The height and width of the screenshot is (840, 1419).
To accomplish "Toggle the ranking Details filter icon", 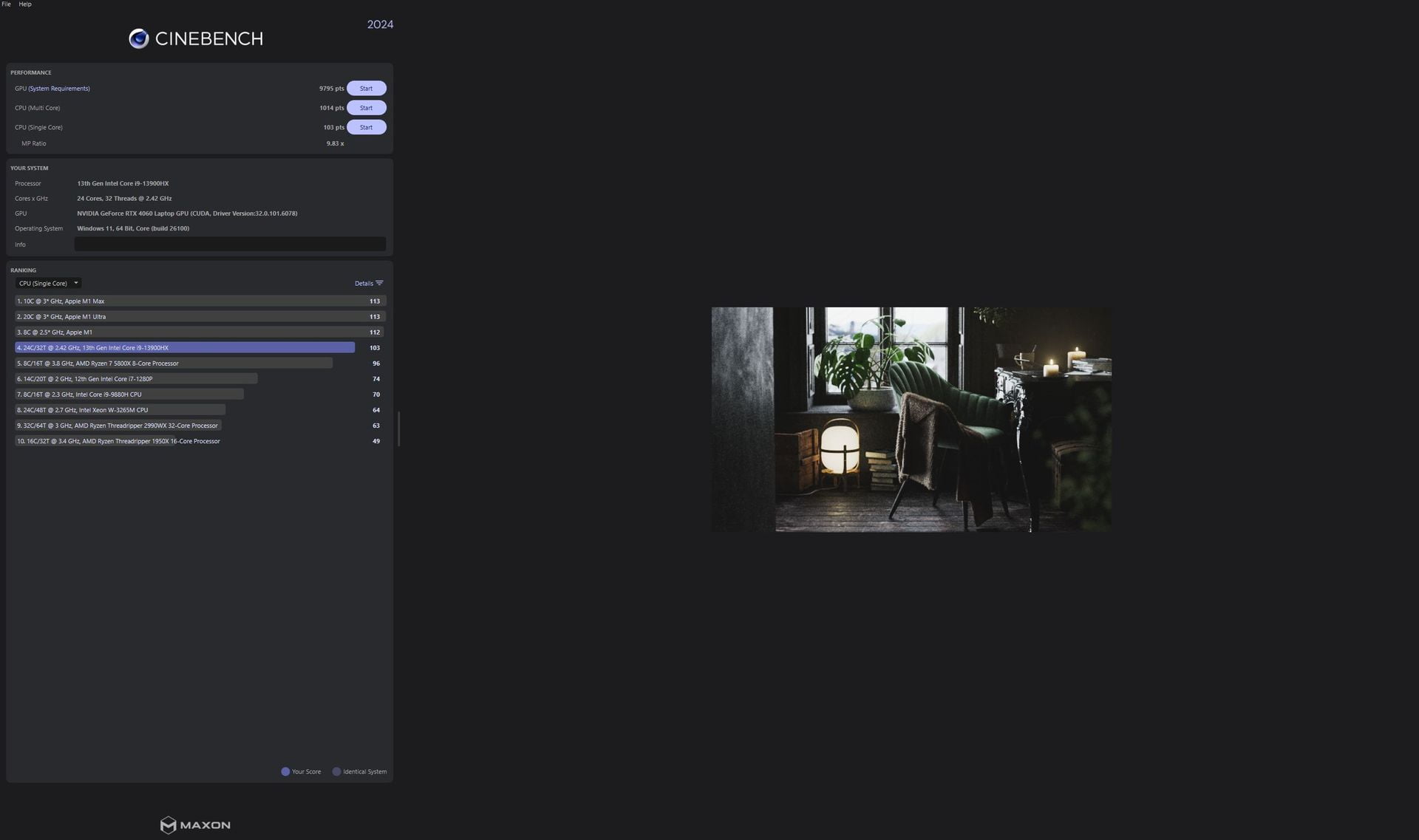I will 379,283.
